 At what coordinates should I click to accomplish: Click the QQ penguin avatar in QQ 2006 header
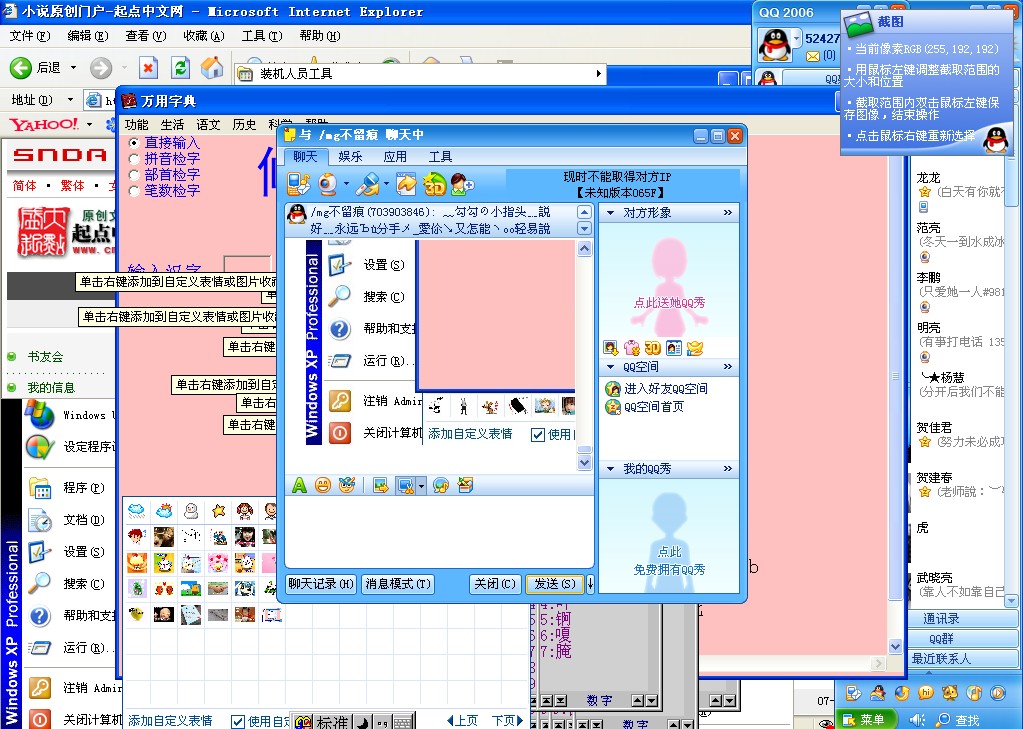[x=774, y=45]
